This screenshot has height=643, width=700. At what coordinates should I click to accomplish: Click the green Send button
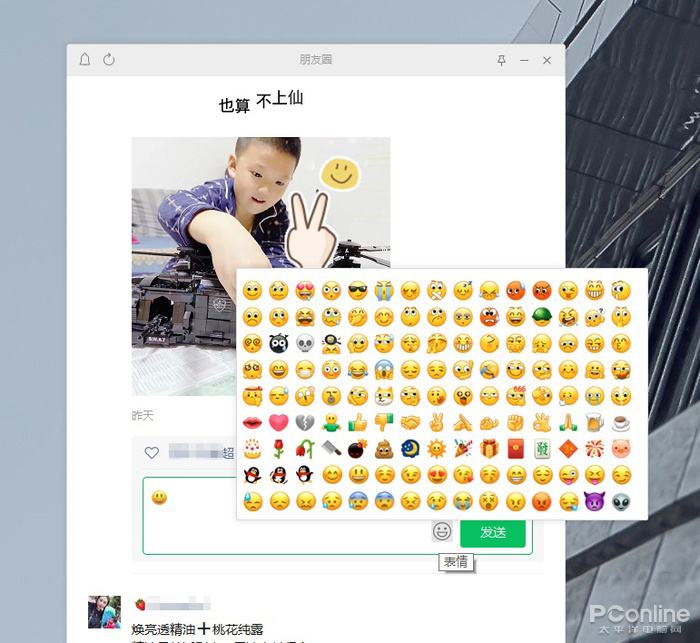[492, 532]
